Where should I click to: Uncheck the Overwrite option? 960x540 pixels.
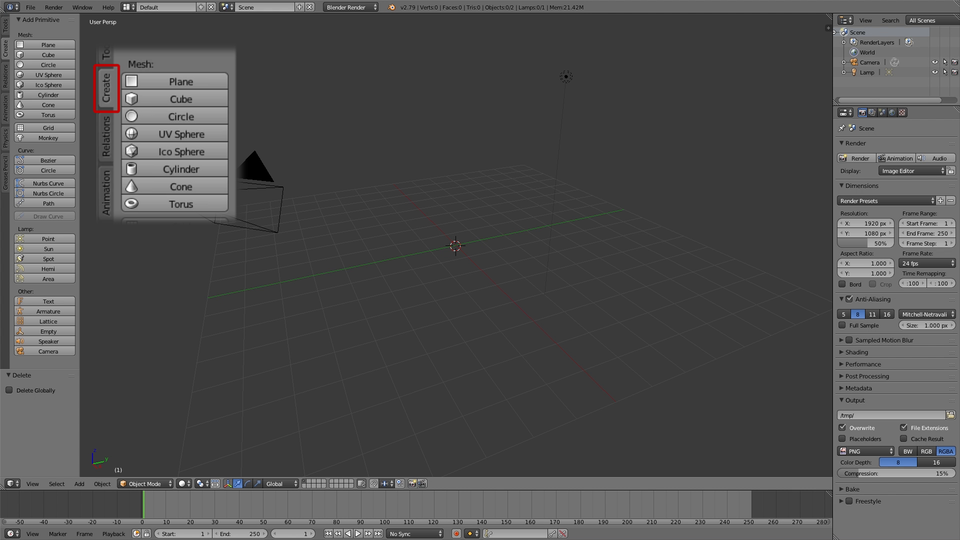pyautogui.click(x=842, y=427)
